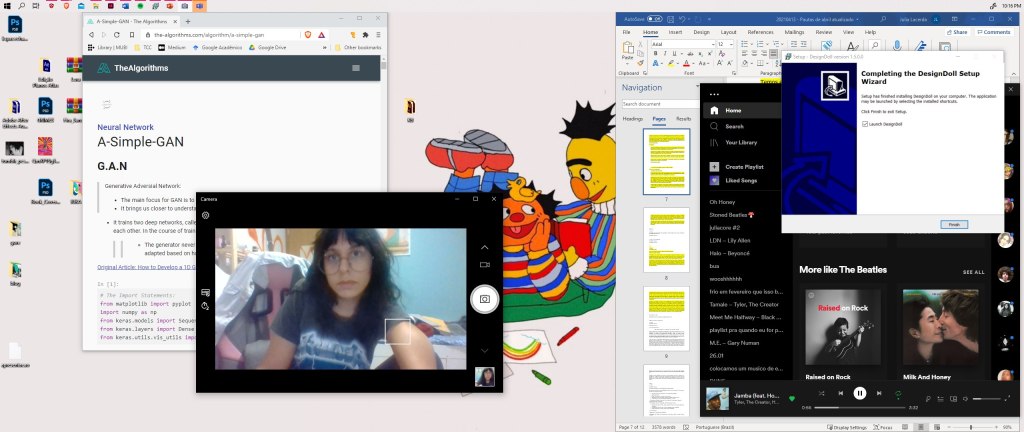Image resolution: width=1024 pixels, height=432 pixels.
Task: Open Search in Spotify sidebar
Action: (734, 126)
